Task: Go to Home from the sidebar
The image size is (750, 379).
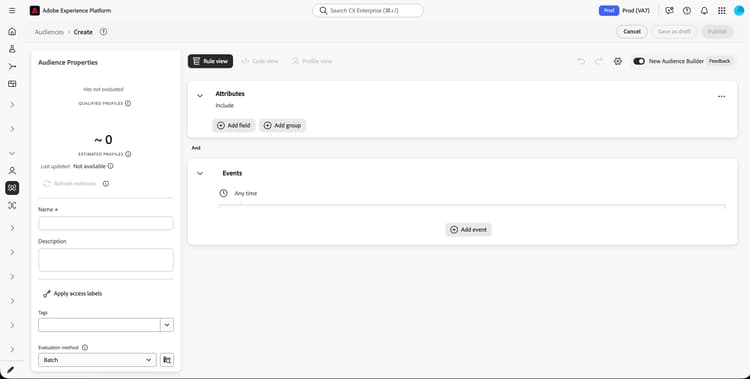Action: click(x=12, y=32)
